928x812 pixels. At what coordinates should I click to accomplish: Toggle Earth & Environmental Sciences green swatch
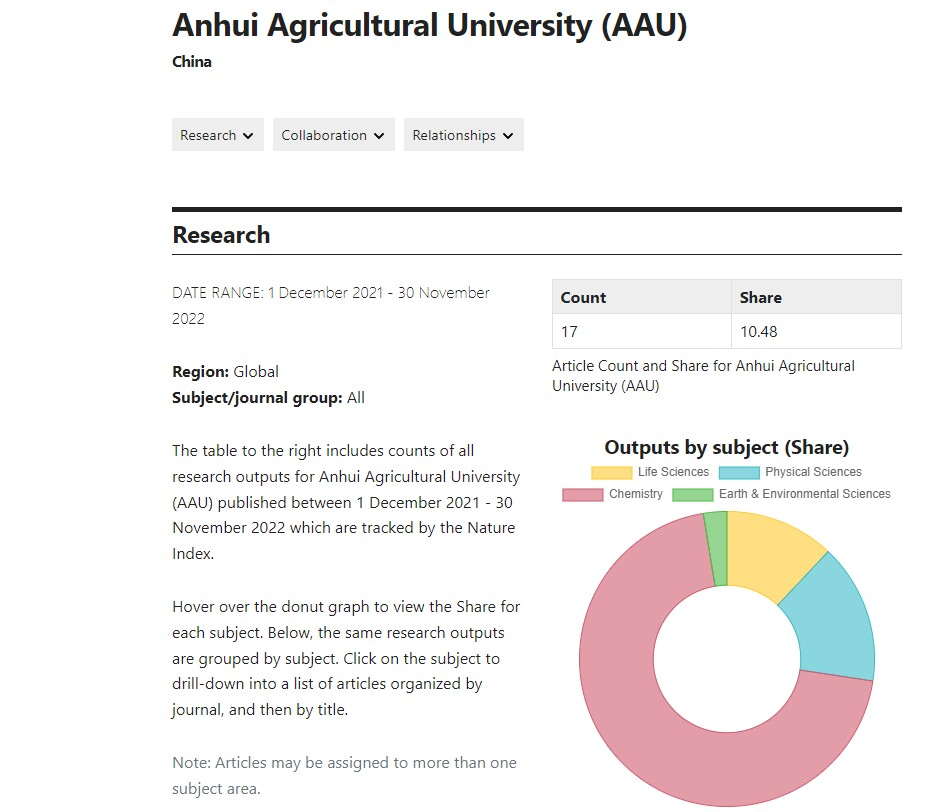point(692,494)
